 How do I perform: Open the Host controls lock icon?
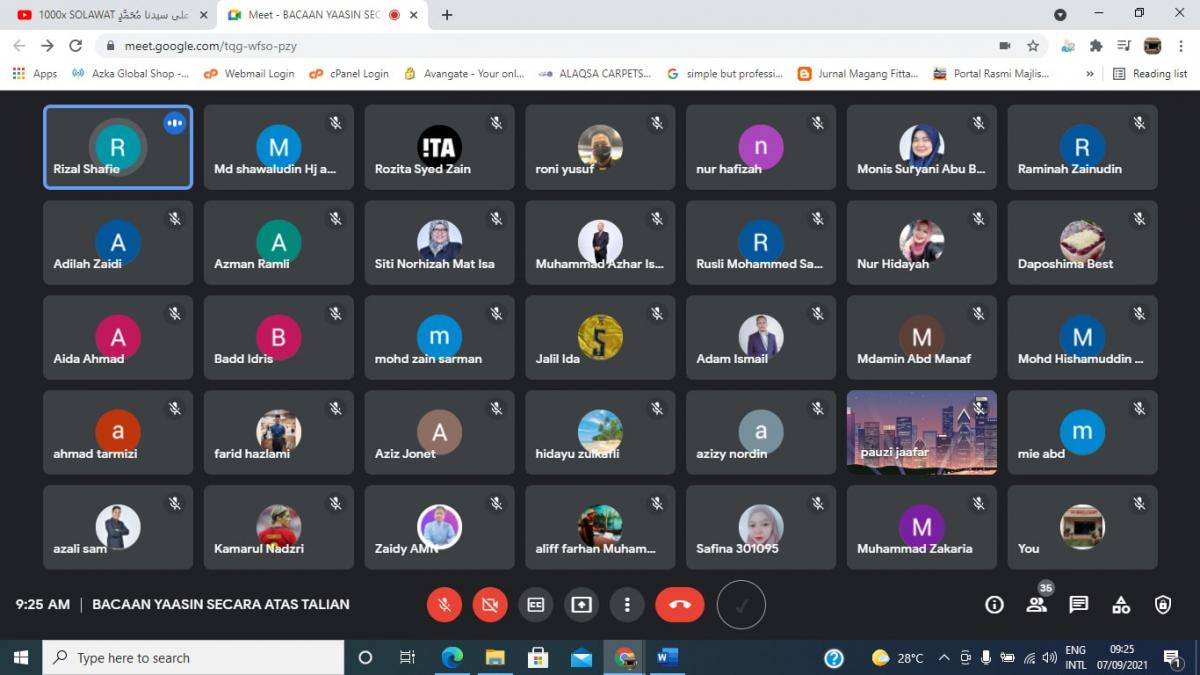[1163, 604]
